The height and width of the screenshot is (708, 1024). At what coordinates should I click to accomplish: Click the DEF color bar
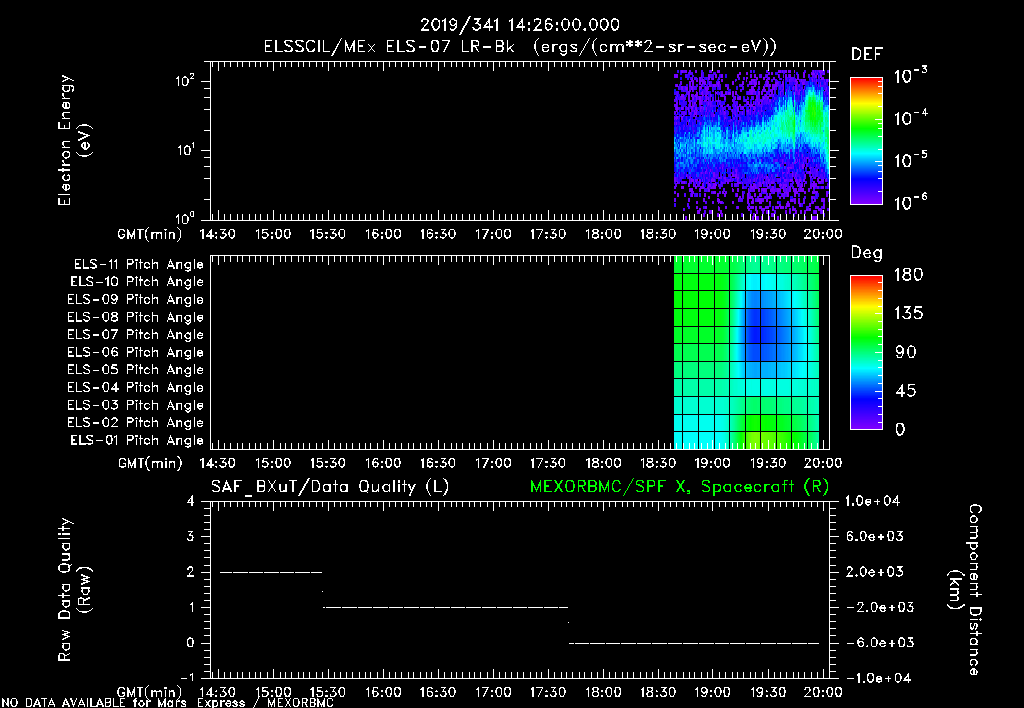coord(866,140)
